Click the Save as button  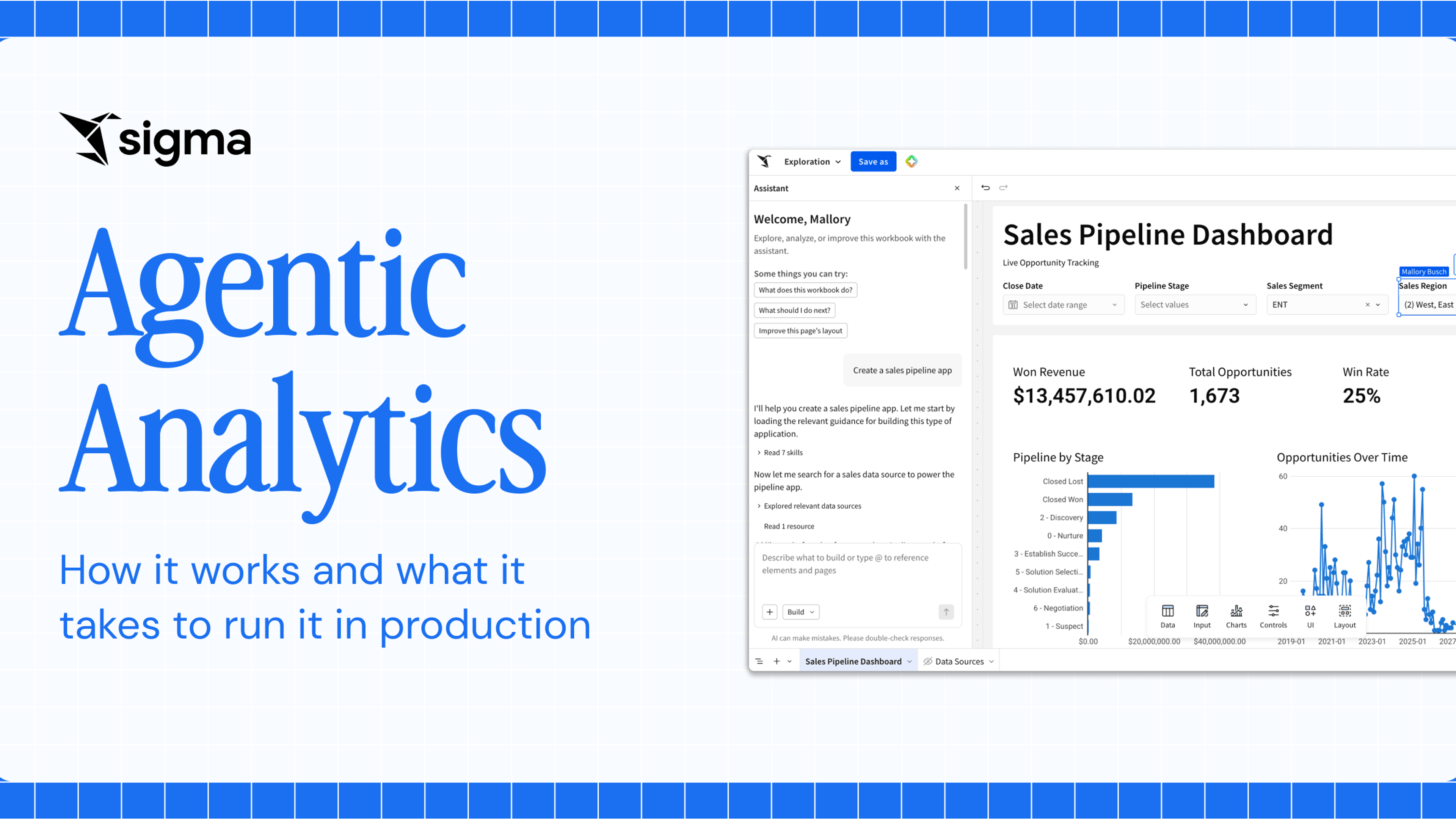[x=873, y=162]
